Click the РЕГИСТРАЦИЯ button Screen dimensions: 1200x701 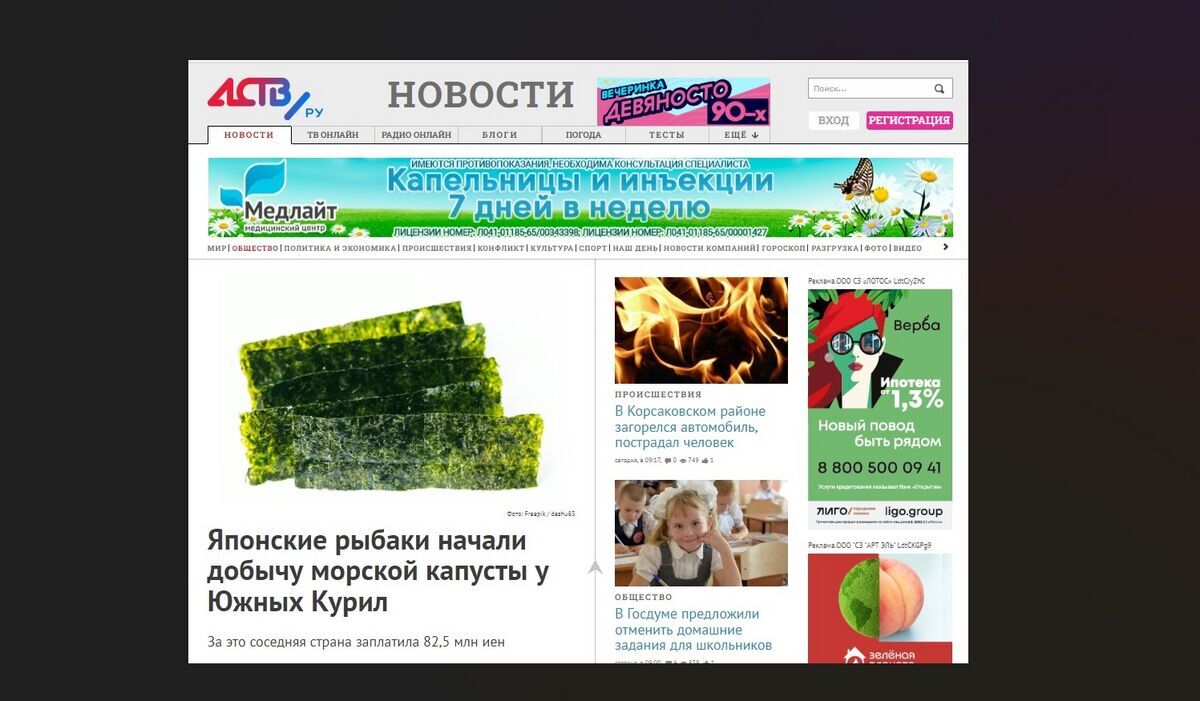pos(909,120)
